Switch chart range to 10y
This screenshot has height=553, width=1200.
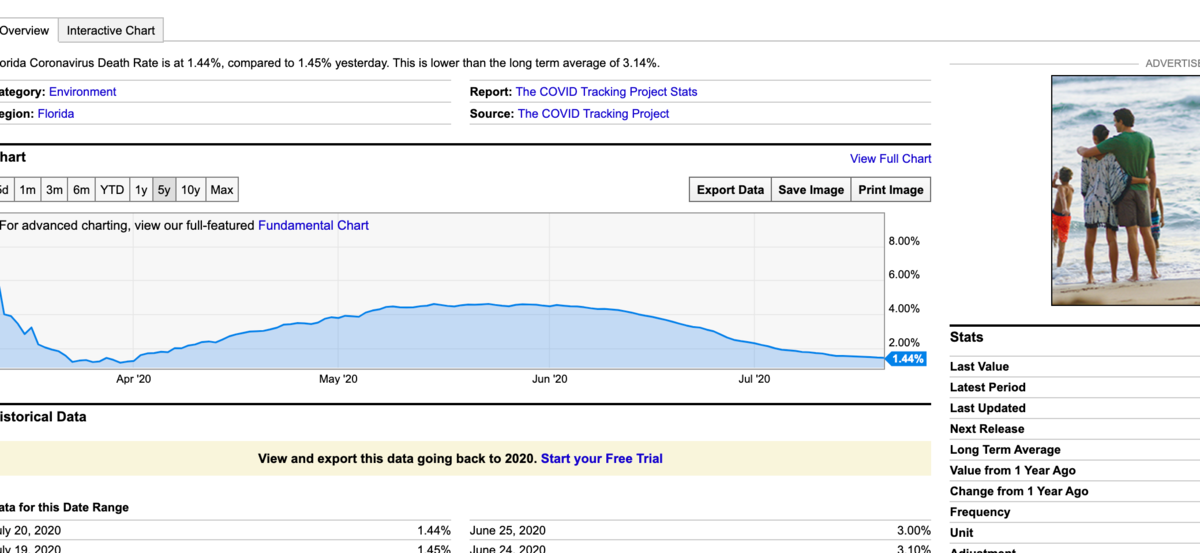(190, 190)
